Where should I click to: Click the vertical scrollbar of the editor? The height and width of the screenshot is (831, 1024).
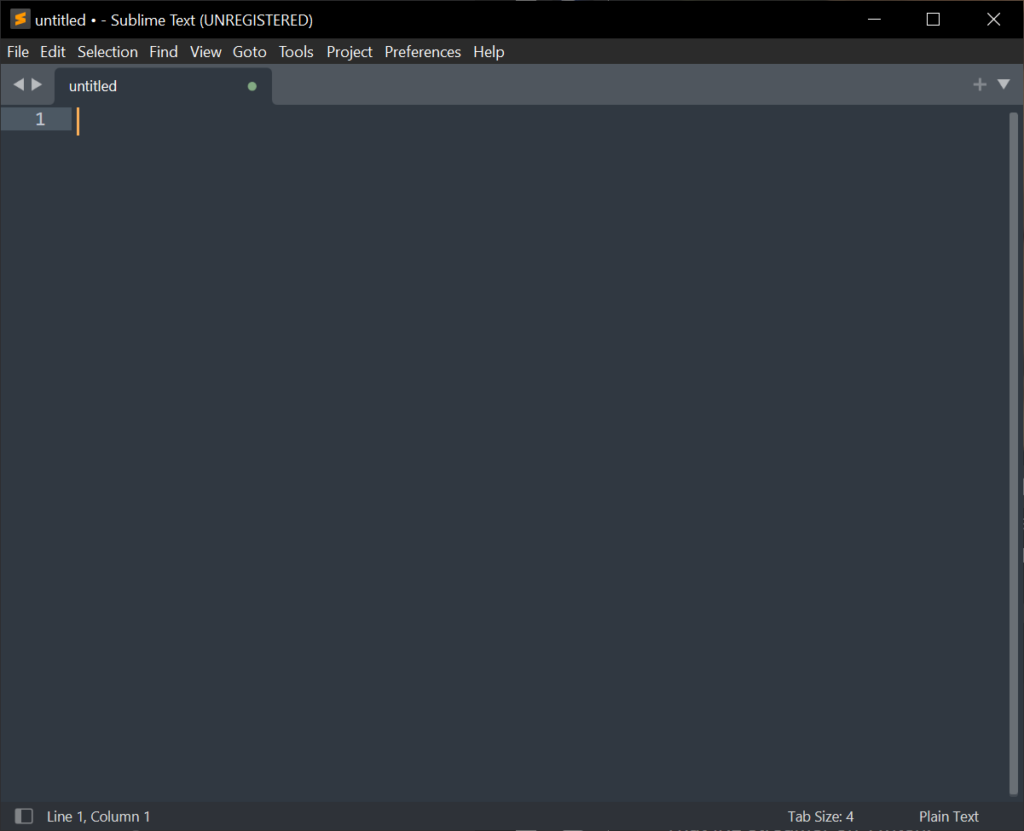coord(1014,454)
